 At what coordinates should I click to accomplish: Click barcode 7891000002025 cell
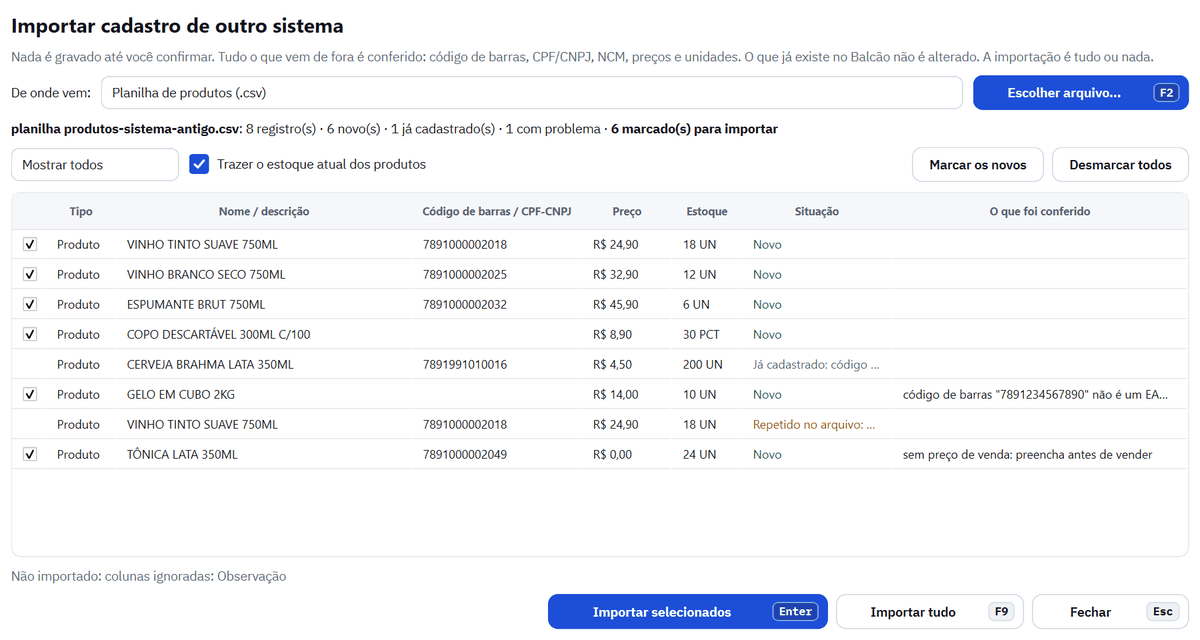pyautogui.click(x=465, y=274)
